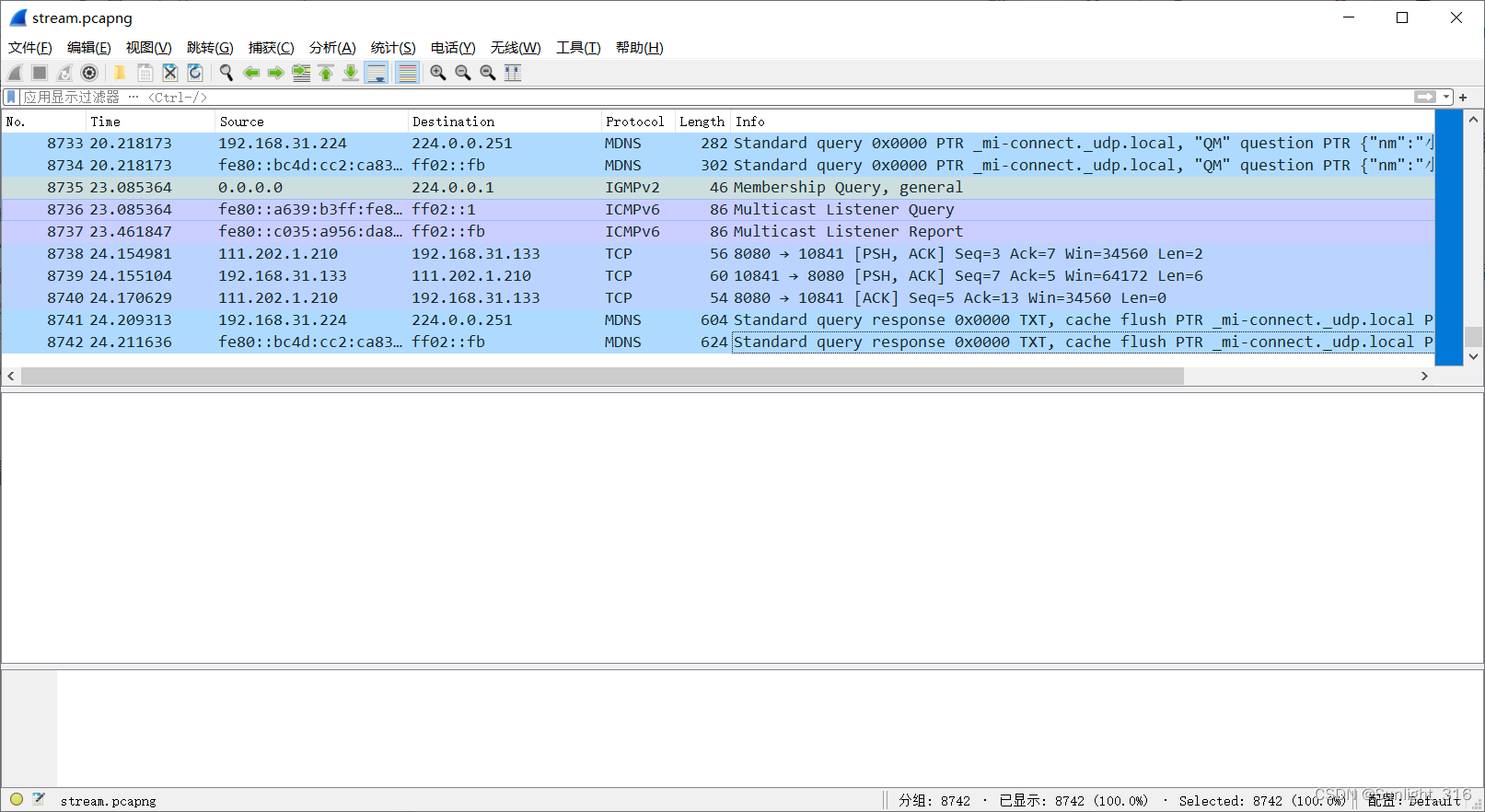
Task: Open the 捕获(C) menu
Action: 272,48
